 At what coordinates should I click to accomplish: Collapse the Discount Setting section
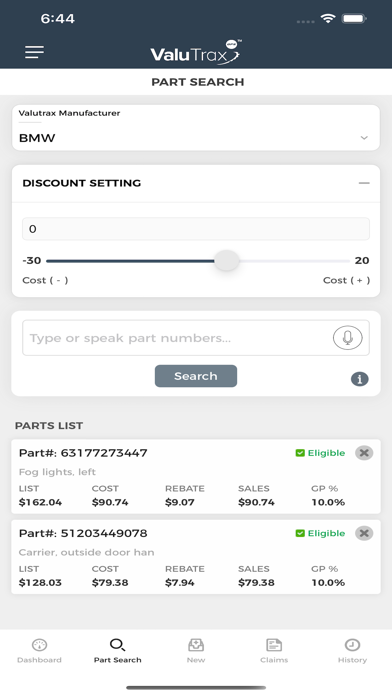pyautogui.click(x=364, y=183)
